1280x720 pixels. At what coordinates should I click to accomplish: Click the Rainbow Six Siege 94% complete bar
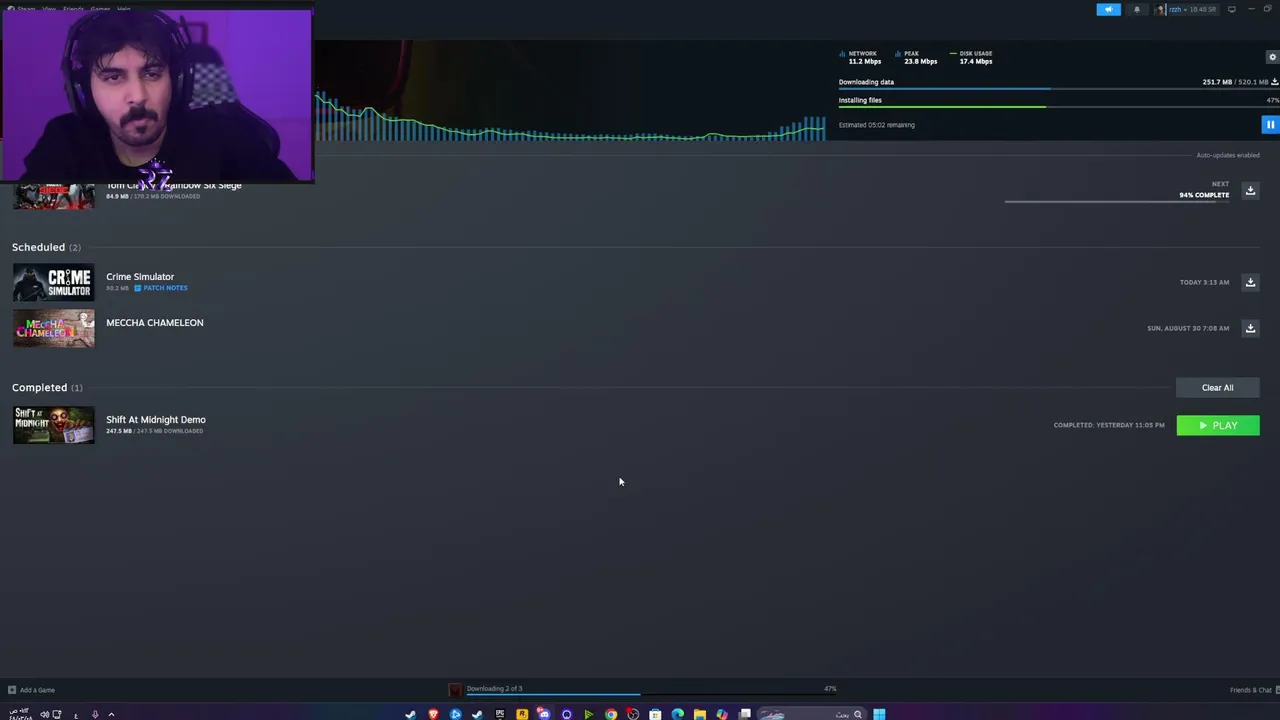pos(1117,201)
